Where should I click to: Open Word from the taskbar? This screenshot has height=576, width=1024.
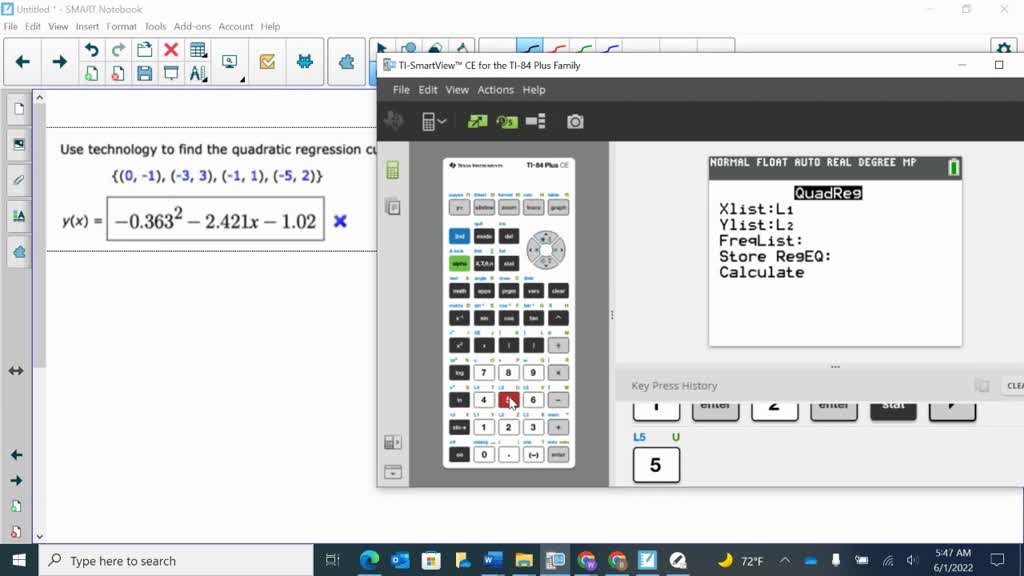pyautogui.click(x=493, y=560)
